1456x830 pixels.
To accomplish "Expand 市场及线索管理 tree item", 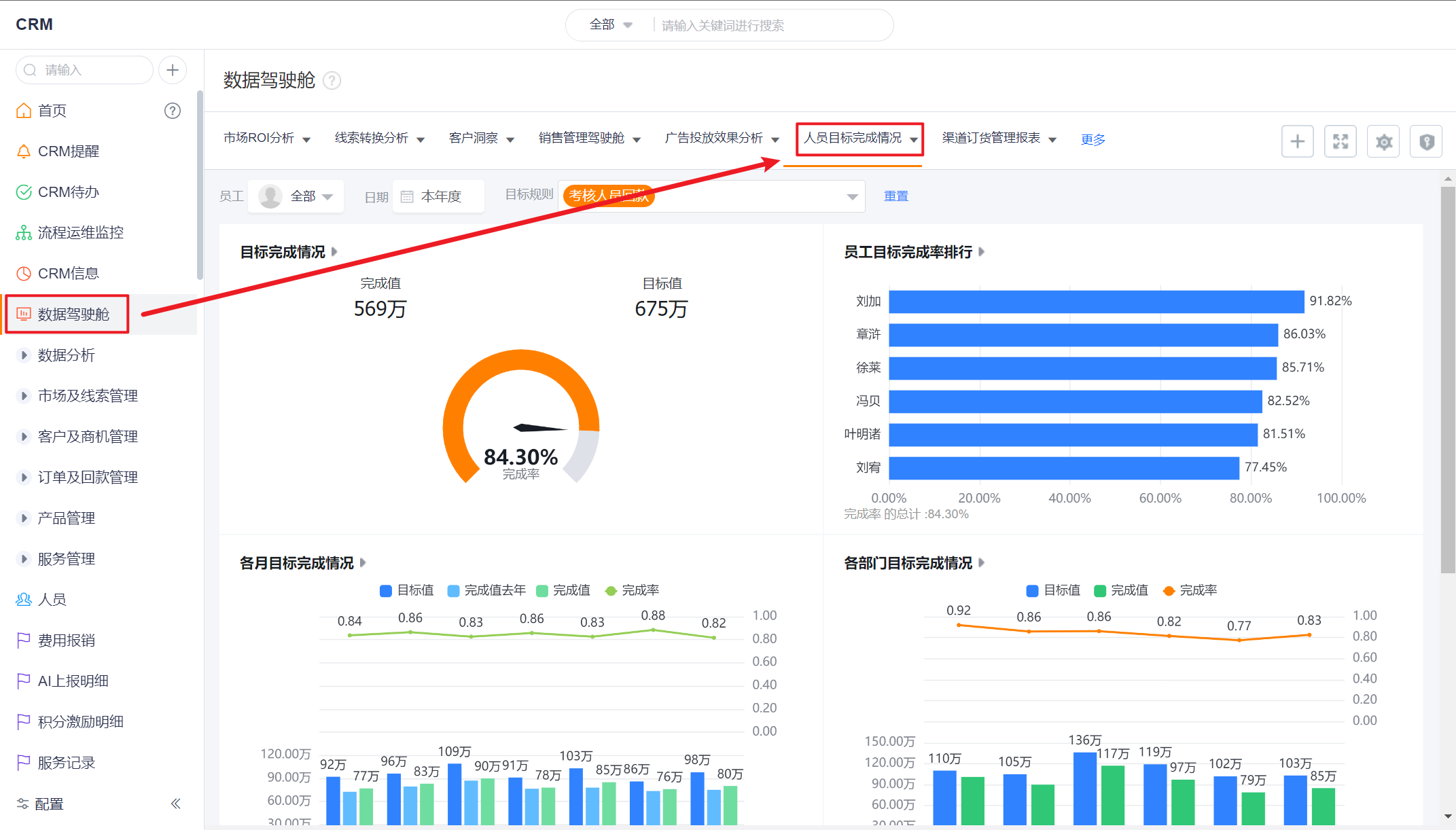I will pos(24,395).
